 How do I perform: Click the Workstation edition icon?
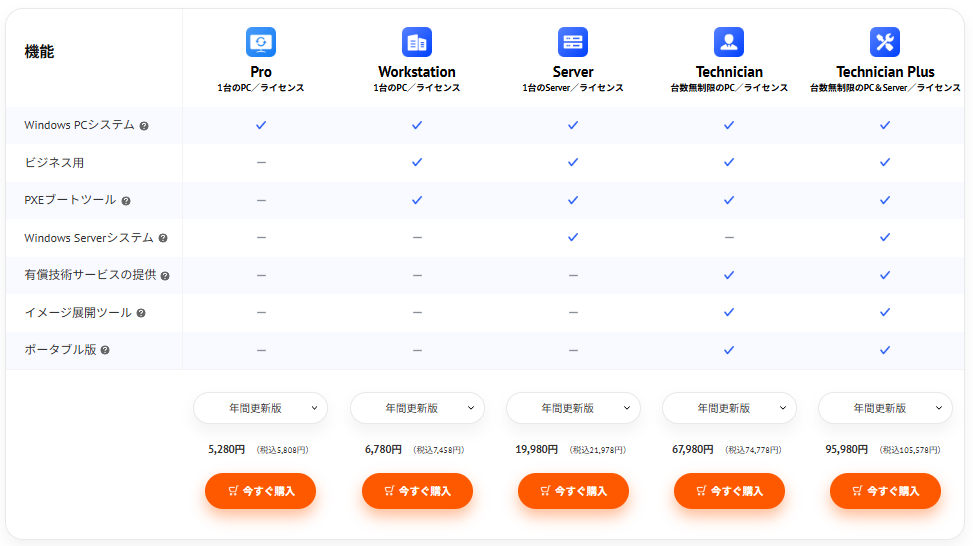pos(417,42)
